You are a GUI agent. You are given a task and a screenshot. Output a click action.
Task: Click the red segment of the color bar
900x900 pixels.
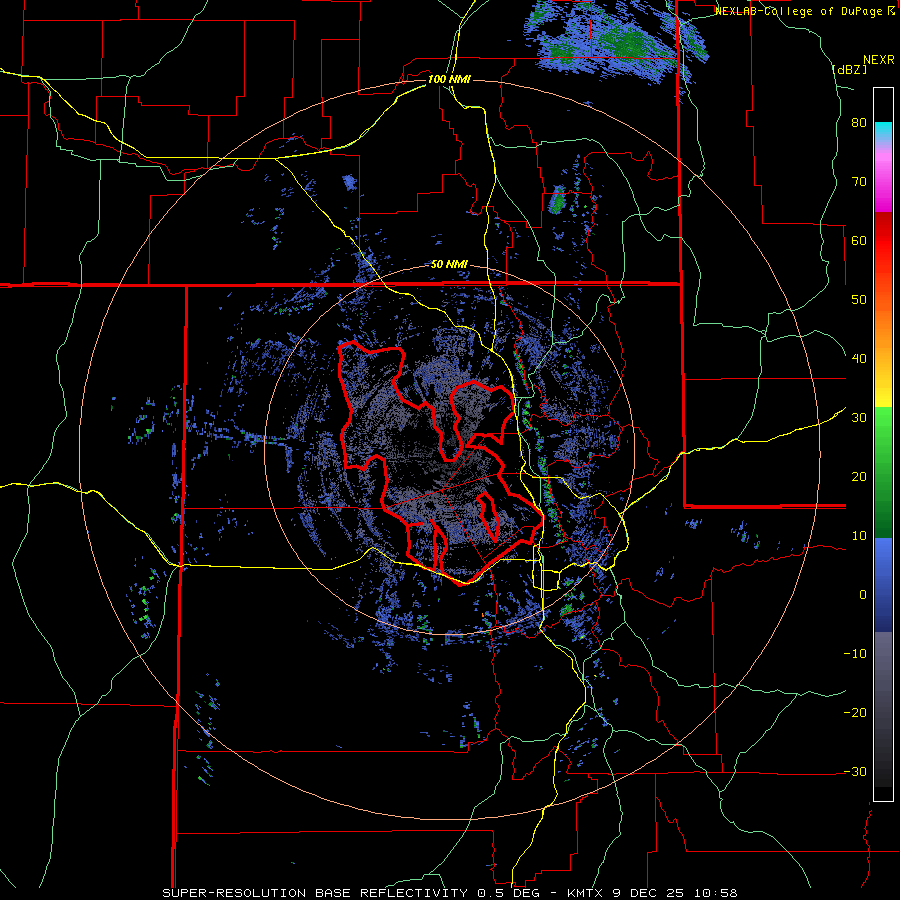click(883, 241)
